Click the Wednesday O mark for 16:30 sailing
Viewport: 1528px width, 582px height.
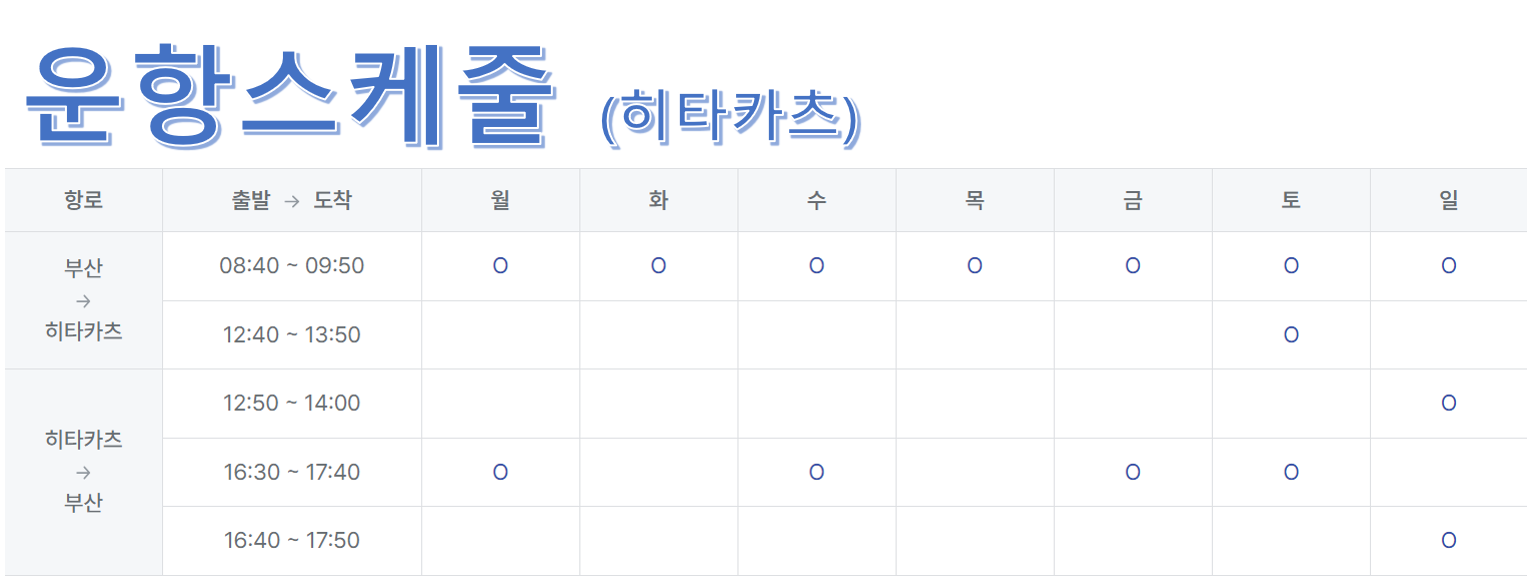[817, 472]
